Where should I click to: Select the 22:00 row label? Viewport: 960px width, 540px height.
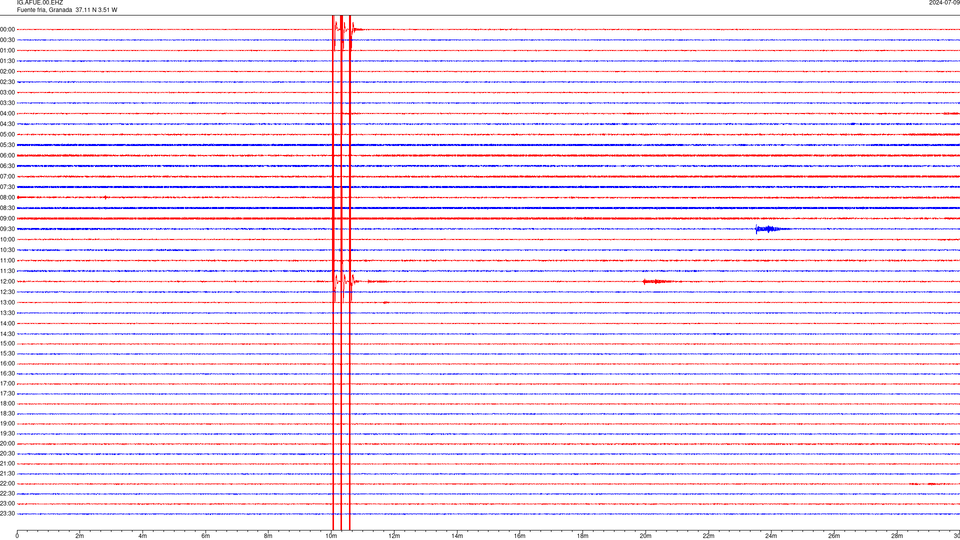pos(7,484)
